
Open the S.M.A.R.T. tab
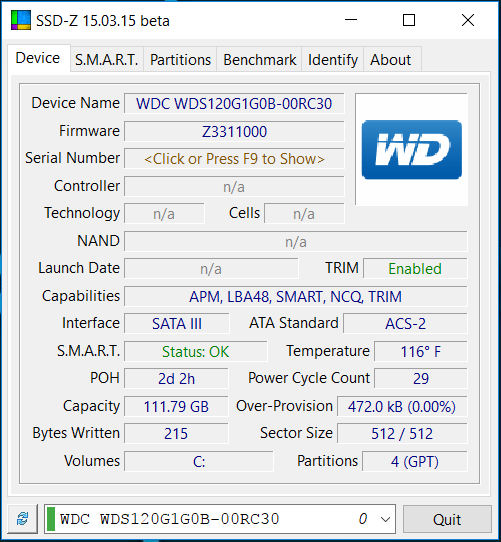tap(106, 60)
